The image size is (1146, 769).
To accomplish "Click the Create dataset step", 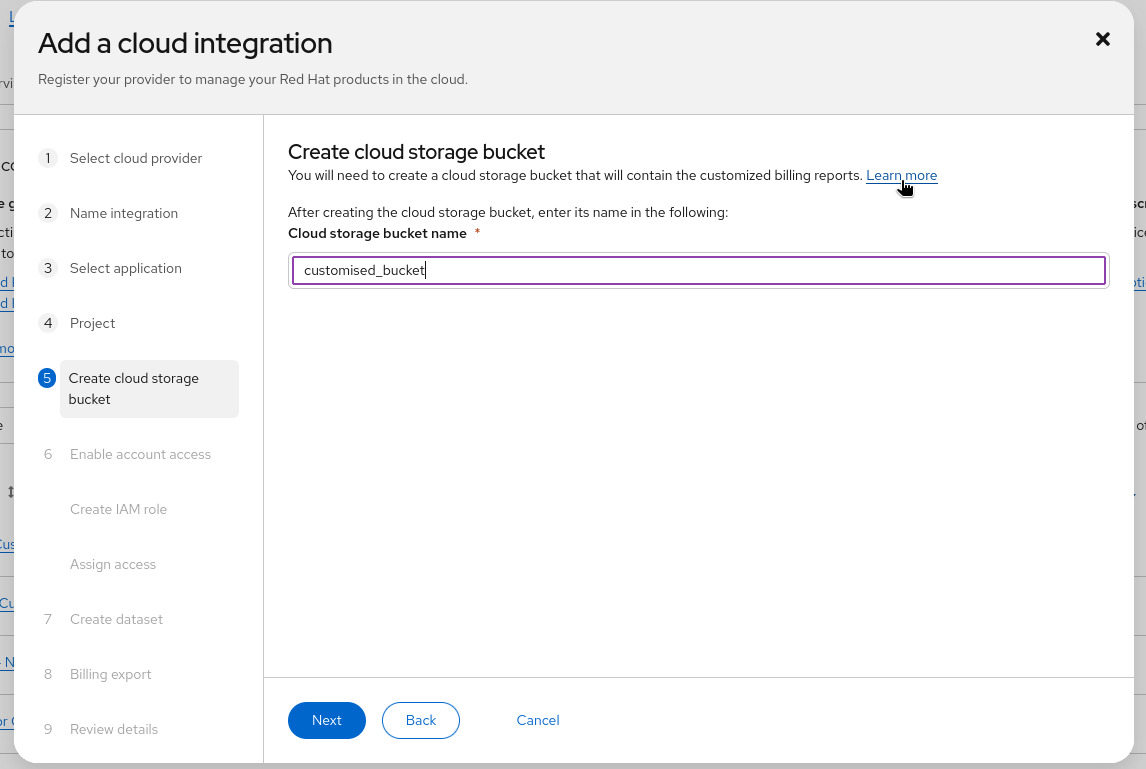I will [116, 619].
